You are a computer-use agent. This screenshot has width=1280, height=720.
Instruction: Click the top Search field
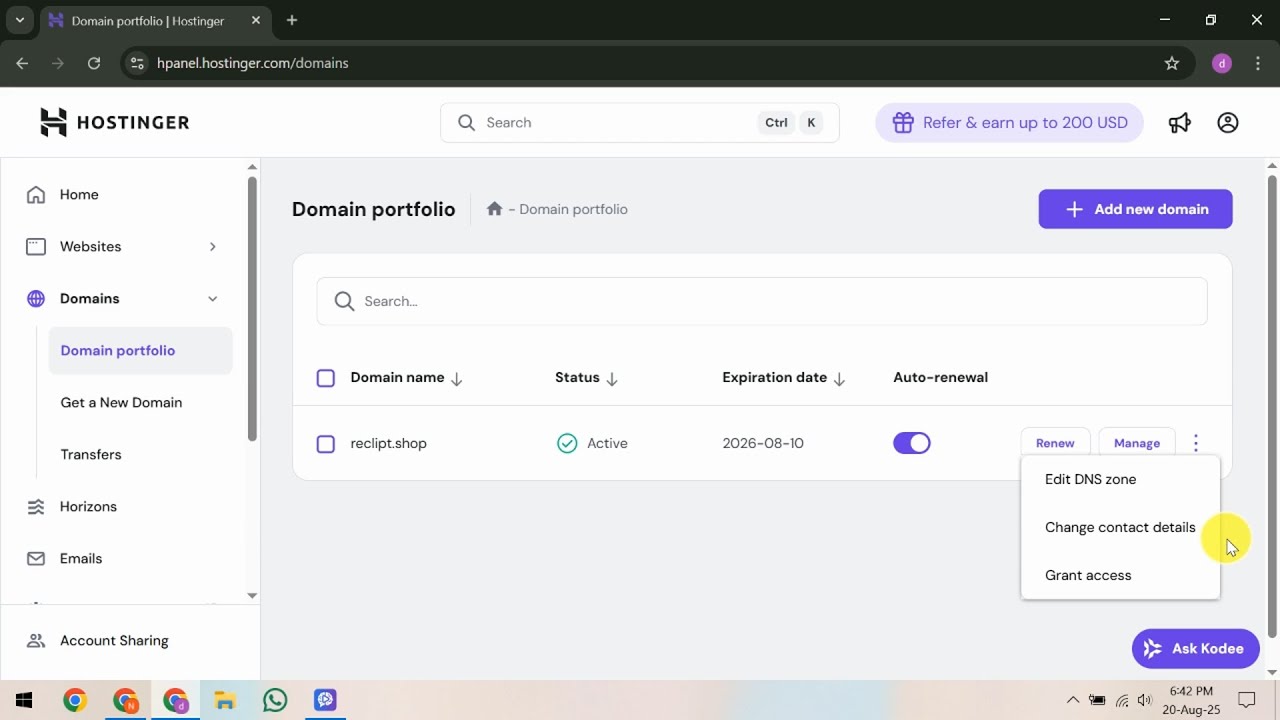640,122
